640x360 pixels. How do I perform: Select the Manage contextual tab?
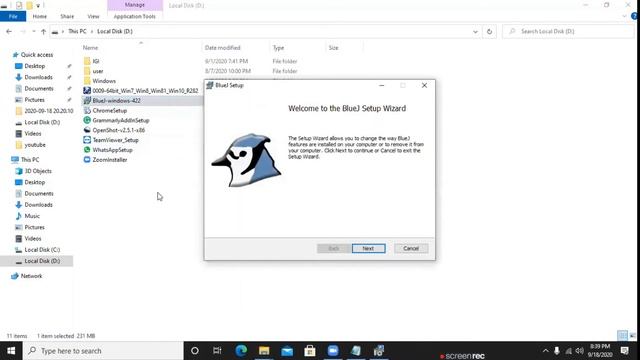pyautogui.click(x=135, y=5)
